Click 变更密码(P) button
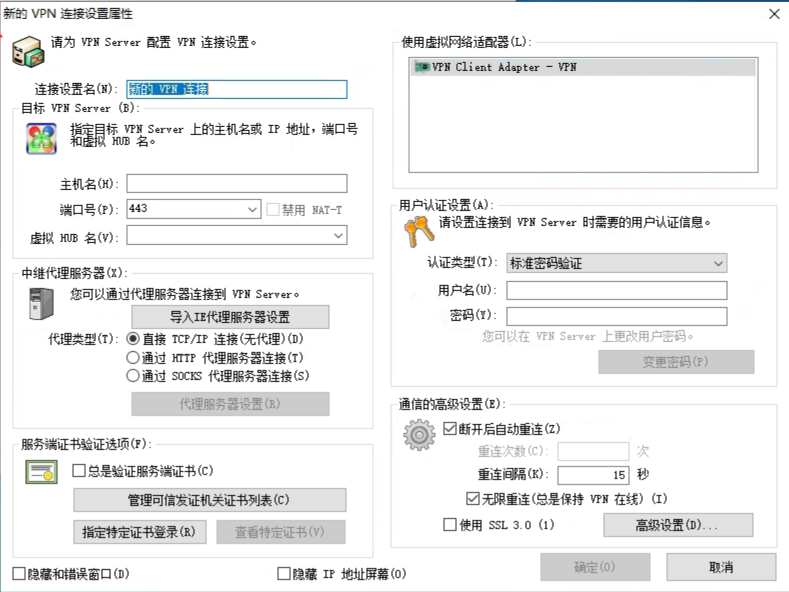Viewport: 789px width, 592px height. (x=676, y=362)
